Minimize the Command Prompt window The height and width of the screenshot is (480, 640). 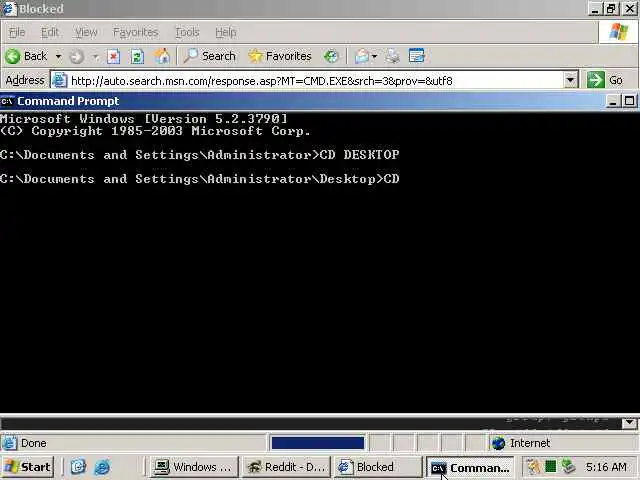coord(612,101)
